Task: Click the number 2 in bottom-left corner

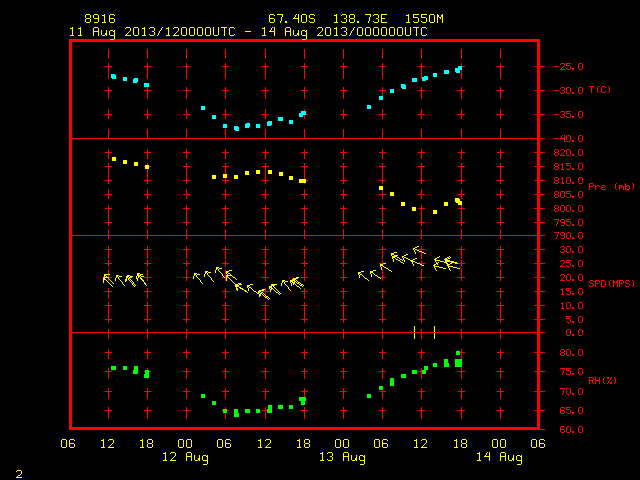Action: click(19, 474)
